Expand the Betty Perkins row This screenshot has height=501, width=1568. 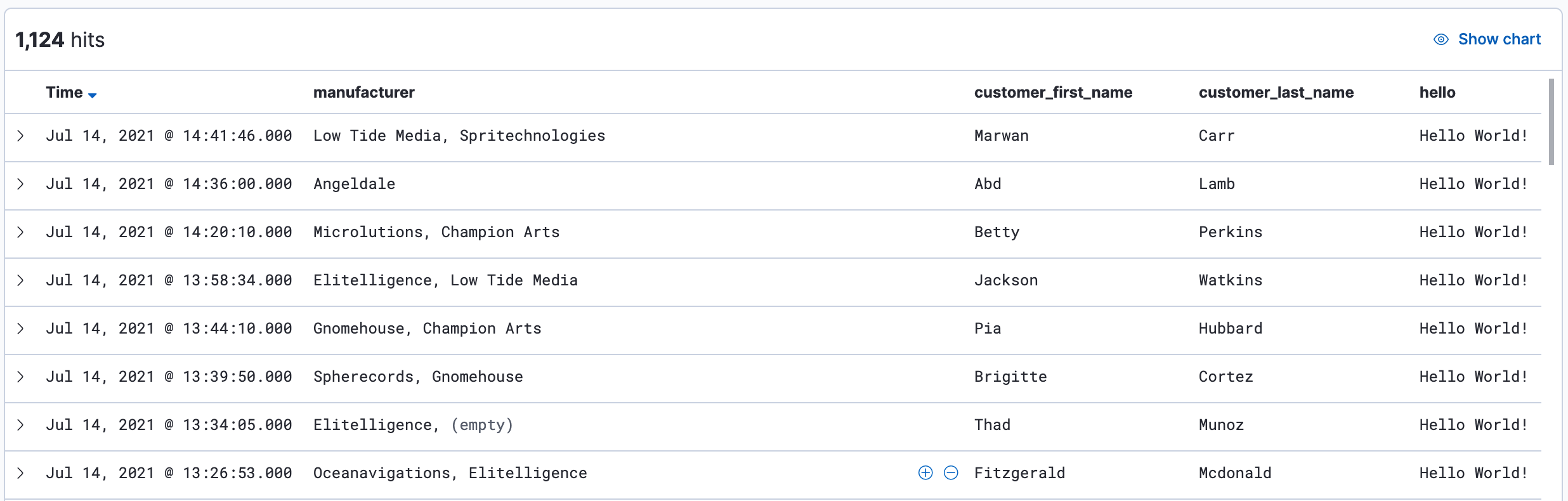point(21,231)
